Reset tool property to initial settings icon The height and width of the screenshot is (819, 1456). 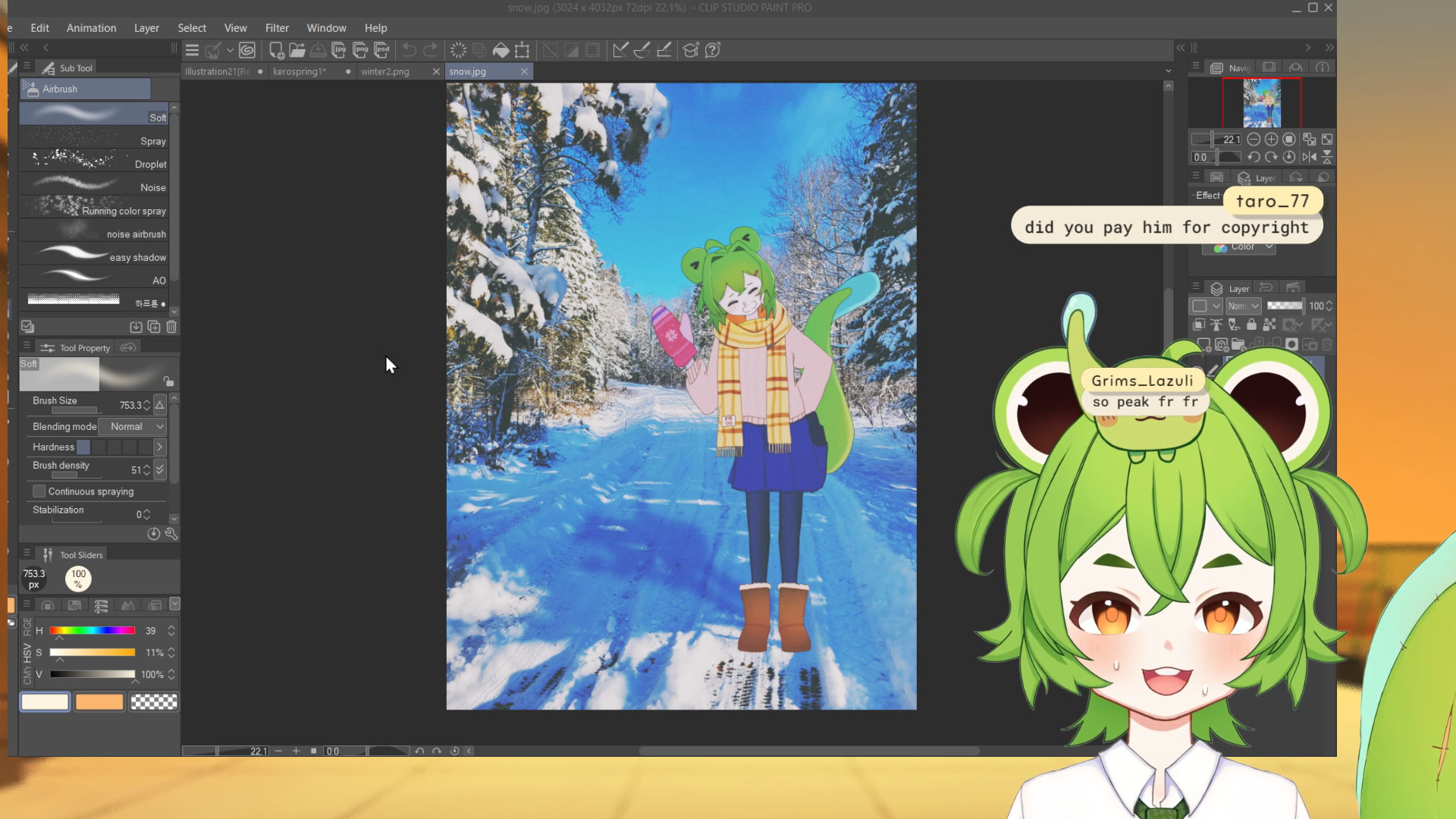tap(153, 534)
